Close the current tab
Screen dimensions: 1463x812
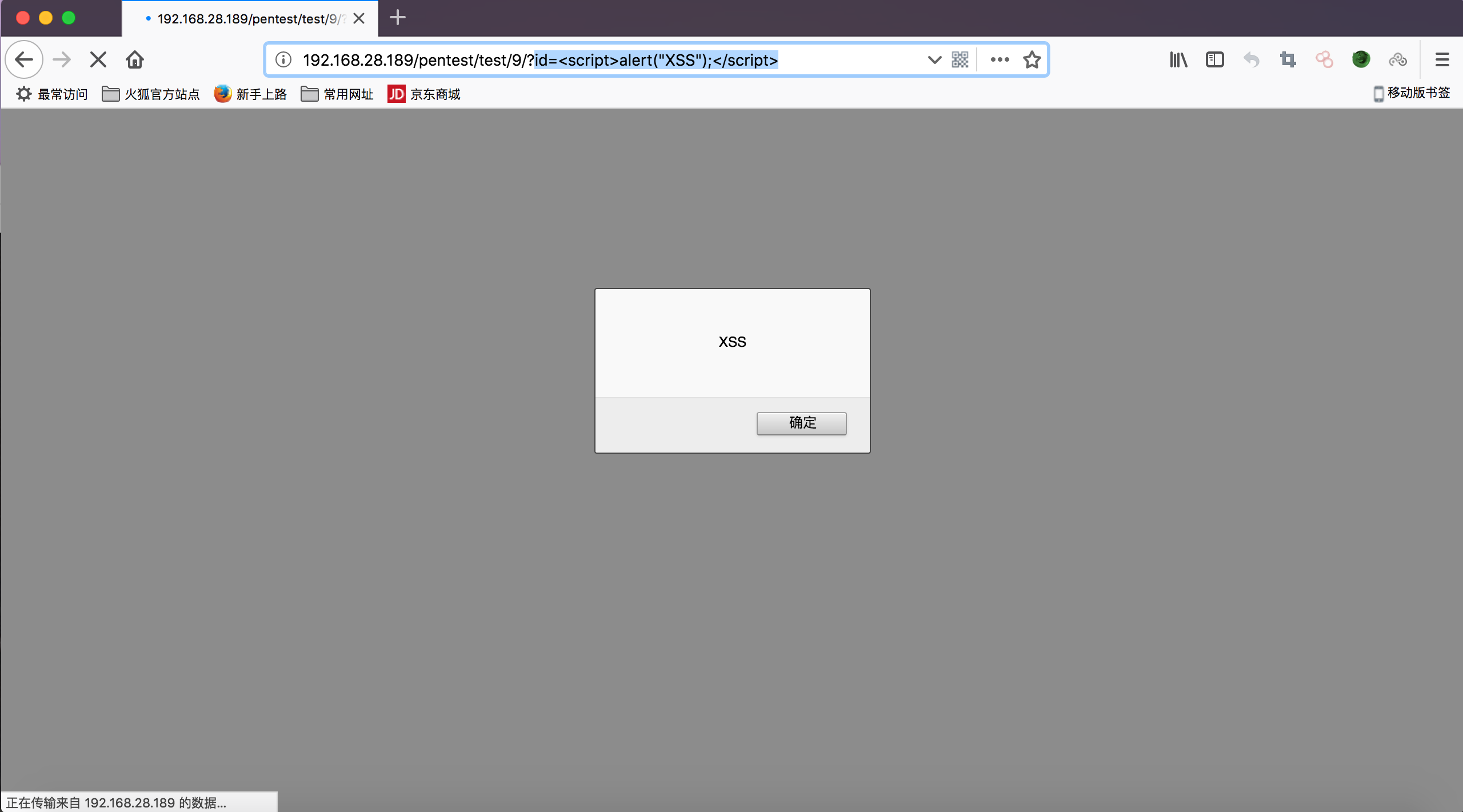359,18
